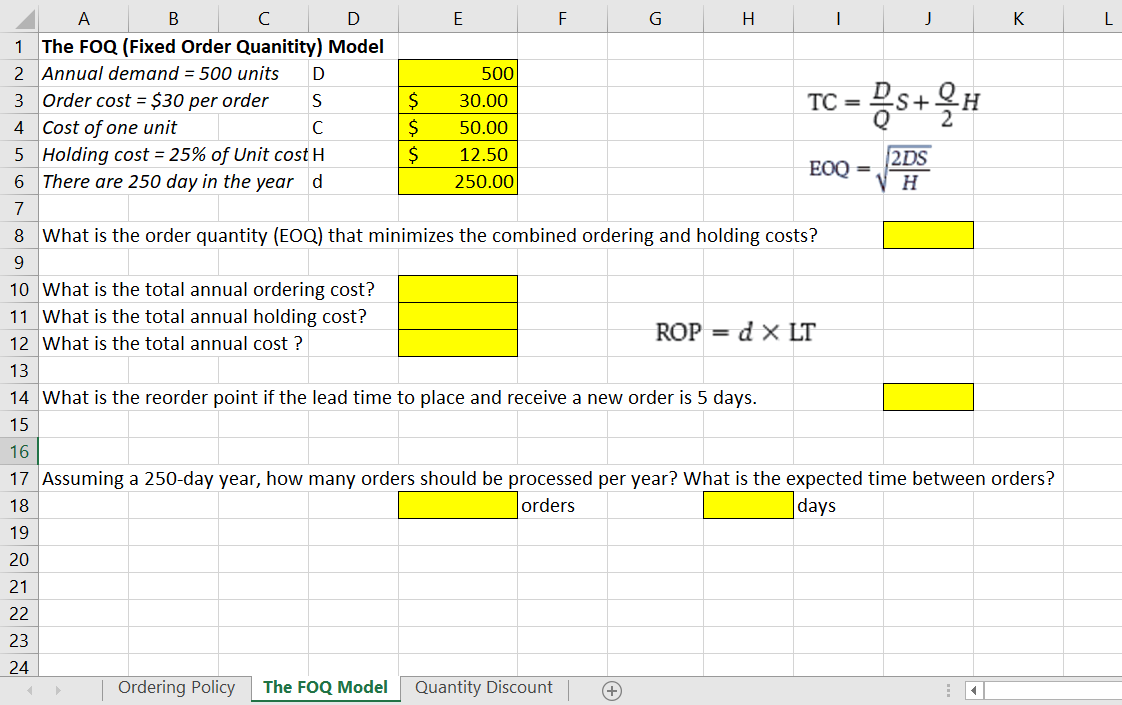Select column A header

click(x=84, y=19)
